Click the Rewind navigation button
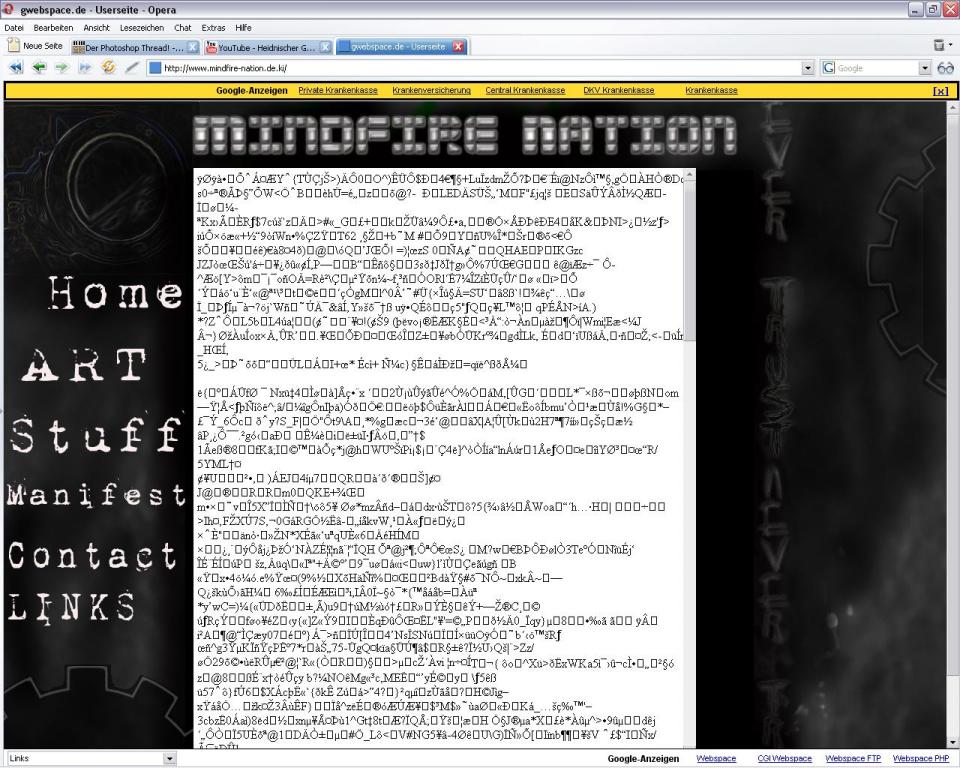Screen dimensions: 960x768 pyautogui.click(x=16, y=68)
